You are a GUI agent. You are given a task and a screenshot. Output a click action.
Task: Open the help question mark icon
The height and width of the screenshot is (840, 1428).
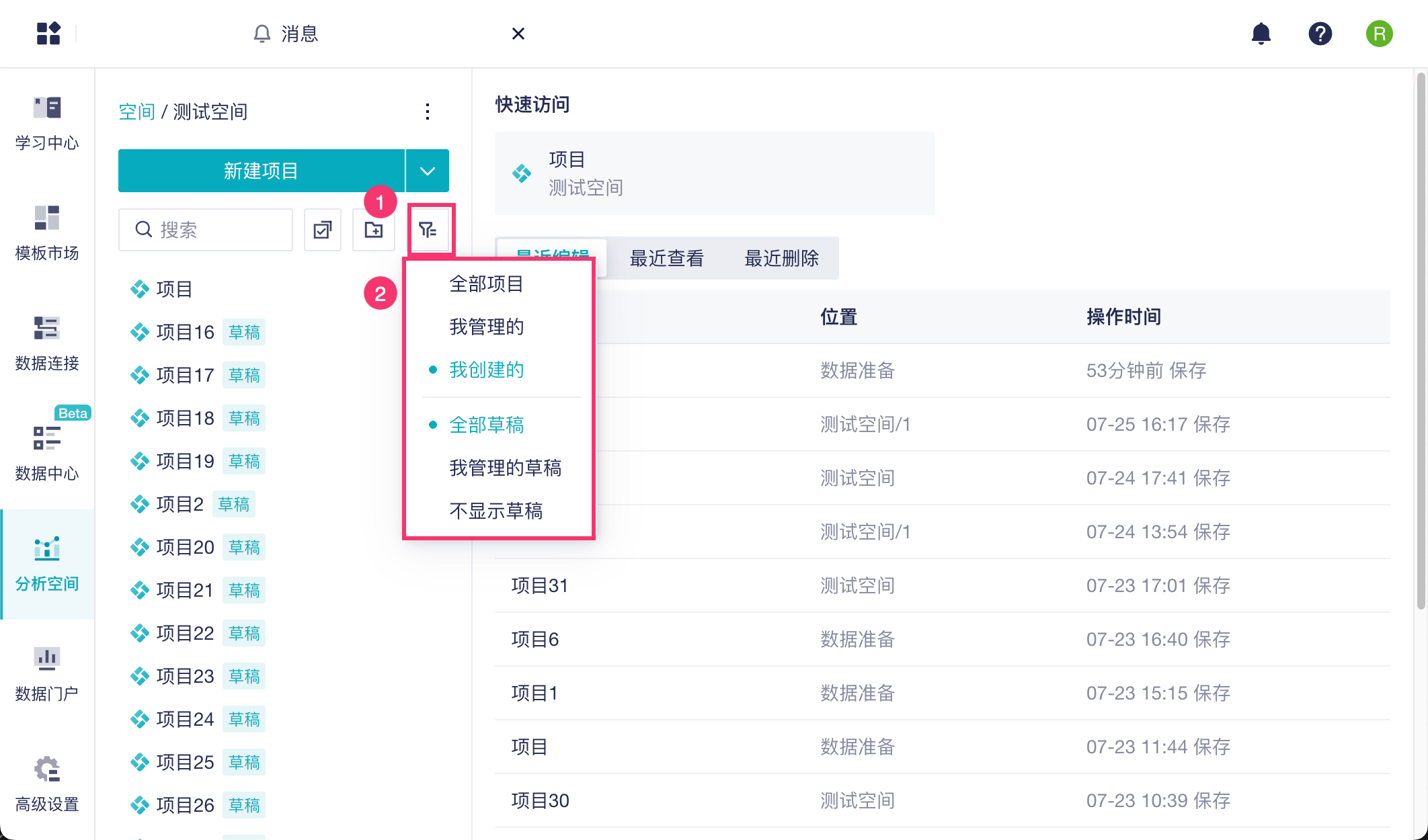[1320, 34]
